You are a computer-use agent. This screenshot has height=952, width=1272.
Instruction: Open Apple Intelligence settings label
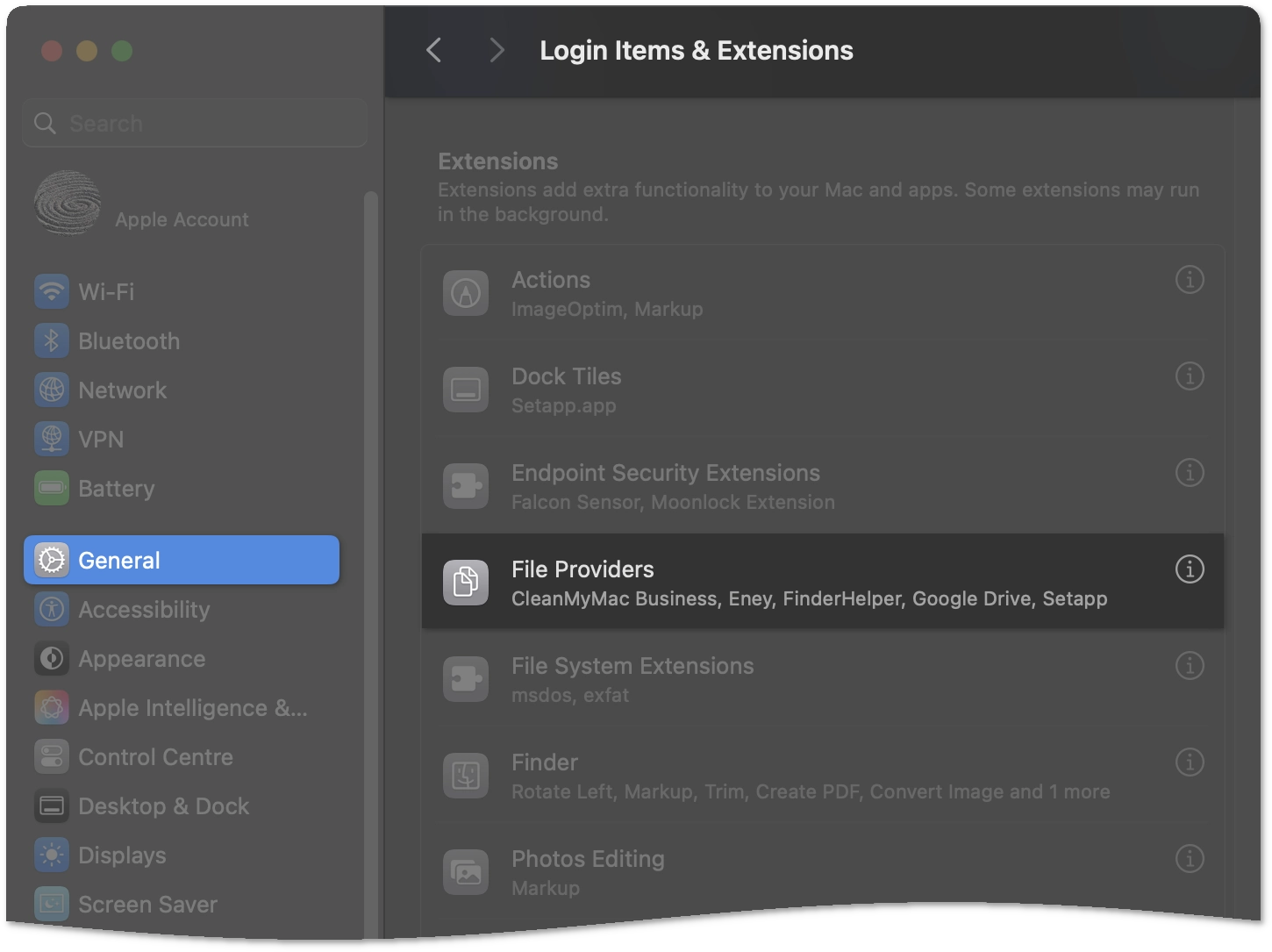pyautogui.click(x=193, y=707)
